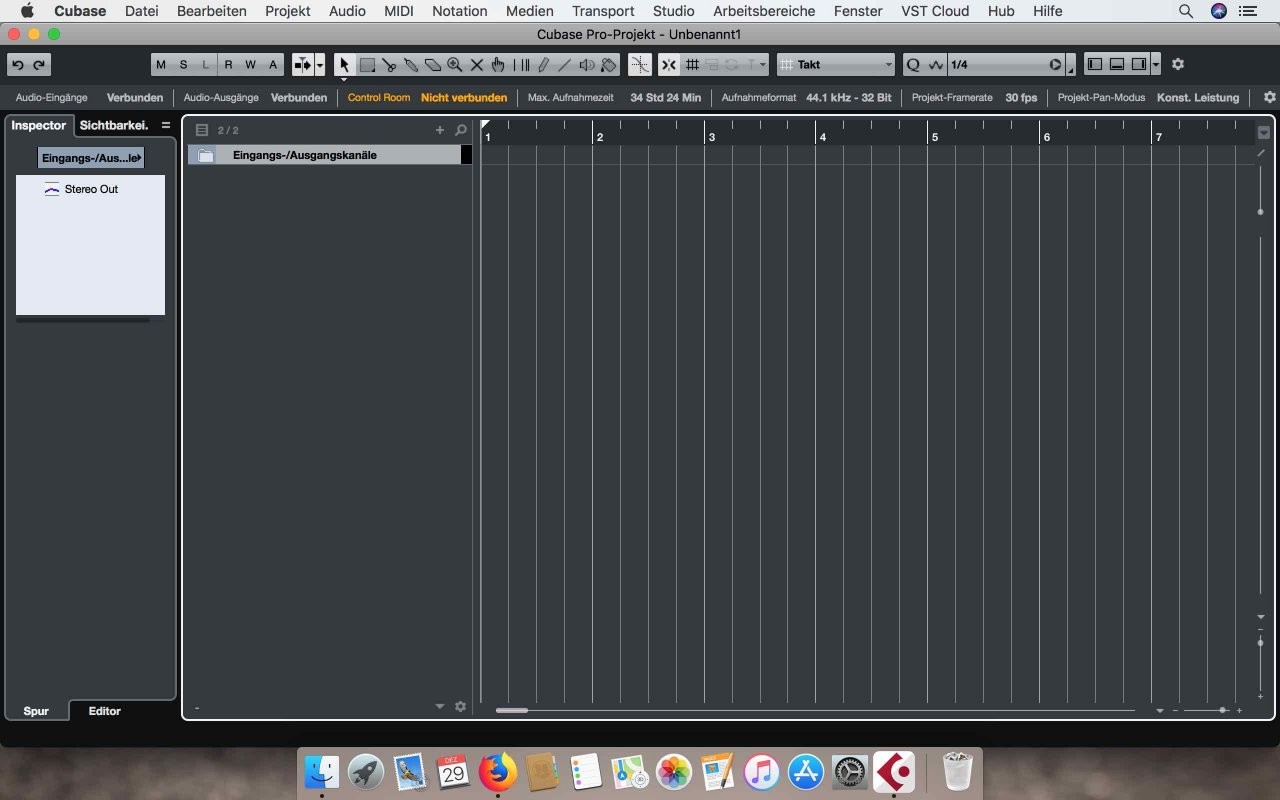Open Cubase app in the Dock
The height and width of the screenshot is (800, 1280).
894,771
